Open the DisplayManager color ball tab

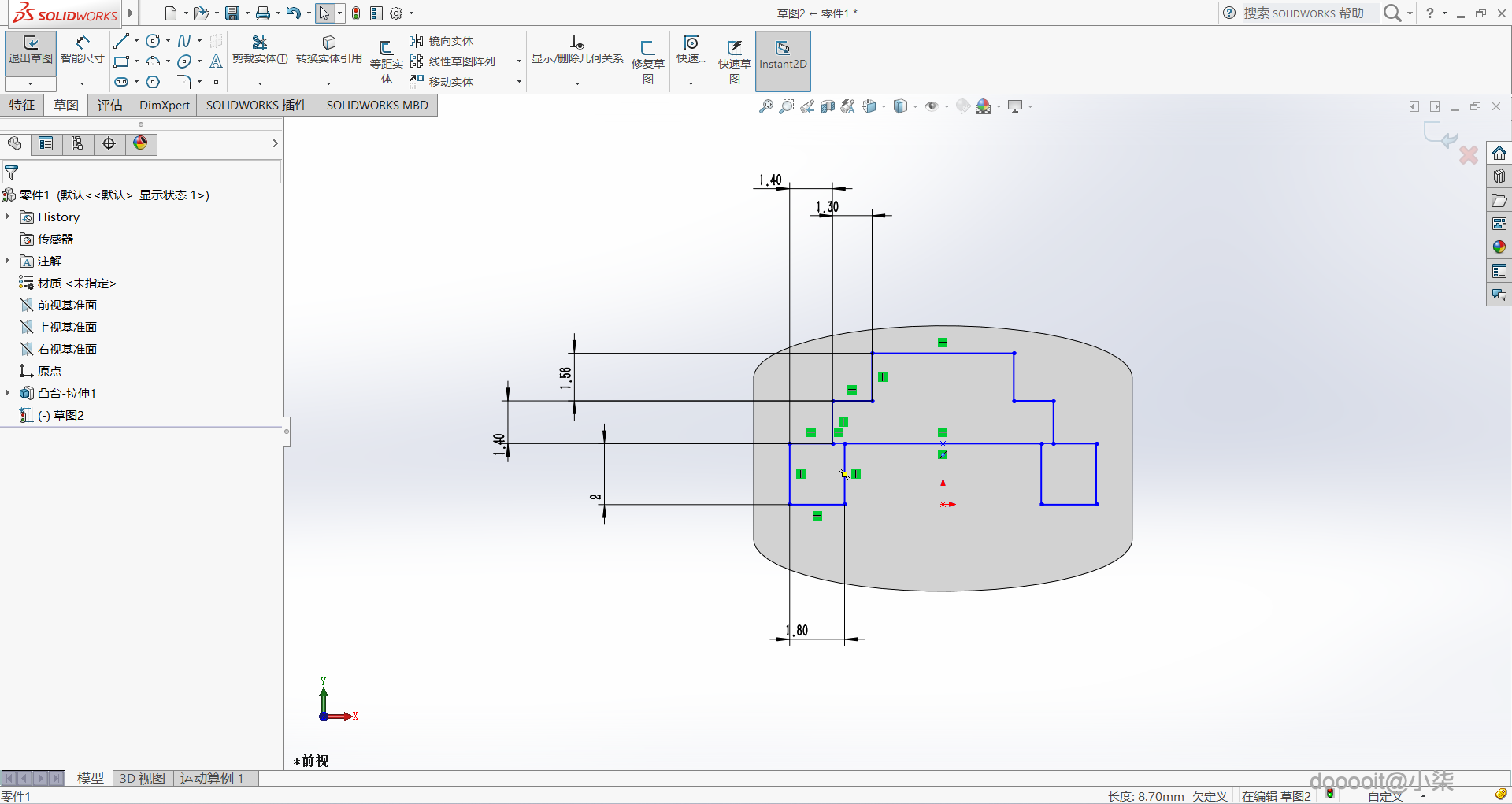point(140,143)
